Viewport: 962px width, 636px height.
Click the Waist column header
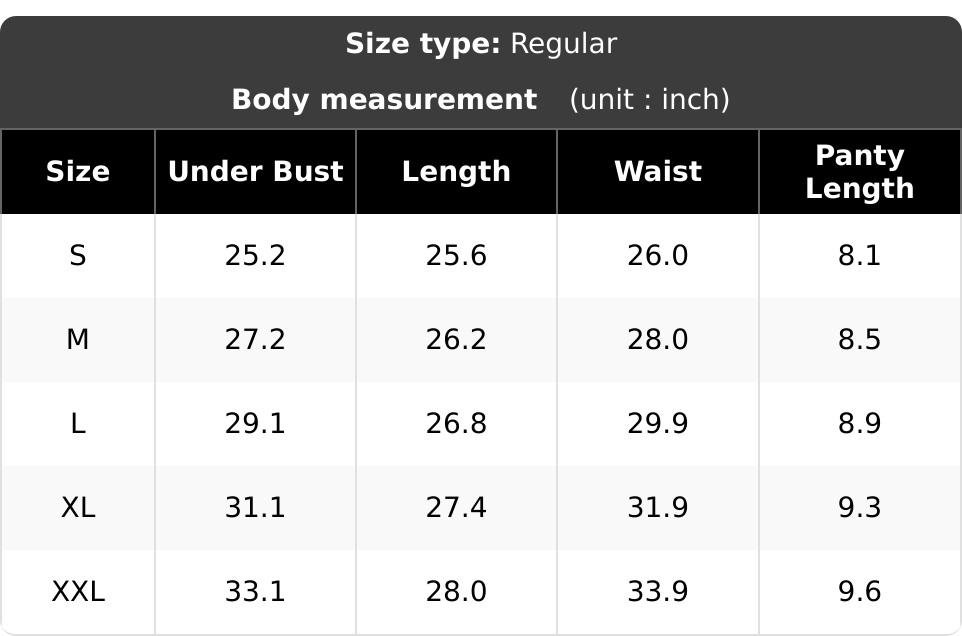pyautogui.click(x=658, y=172)
